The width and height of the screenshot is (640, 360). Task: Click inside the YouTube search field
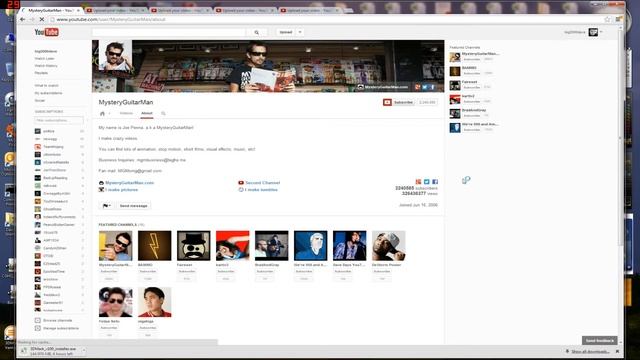click(169, 32)
